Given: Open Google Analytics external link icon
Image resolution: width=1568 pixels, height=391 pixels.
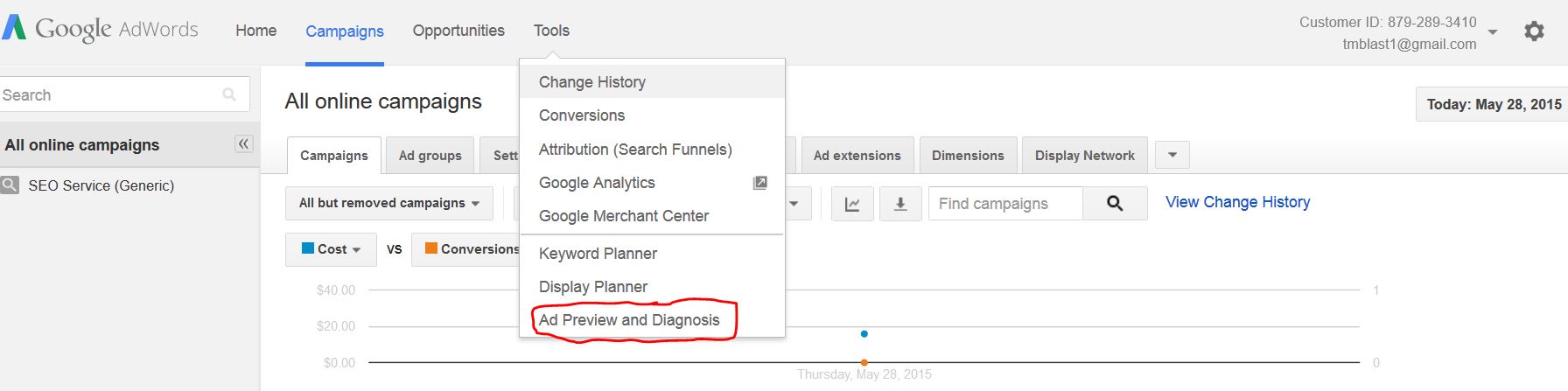Looking at the screenshot, I should click(760, 183).
